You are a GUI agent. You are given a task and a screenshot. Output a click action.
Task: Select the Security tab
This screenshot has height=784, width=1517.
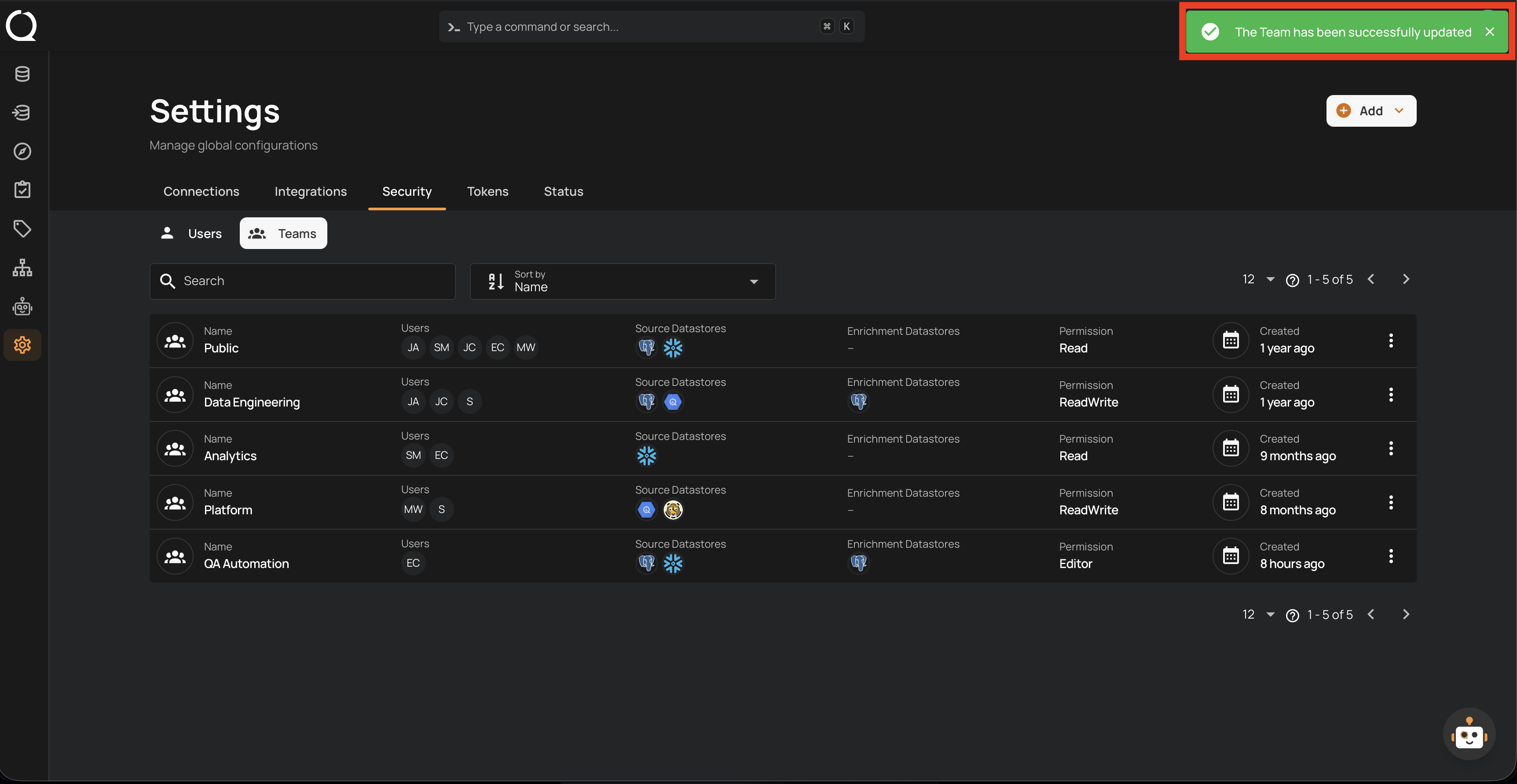click(x=407, y=191)
